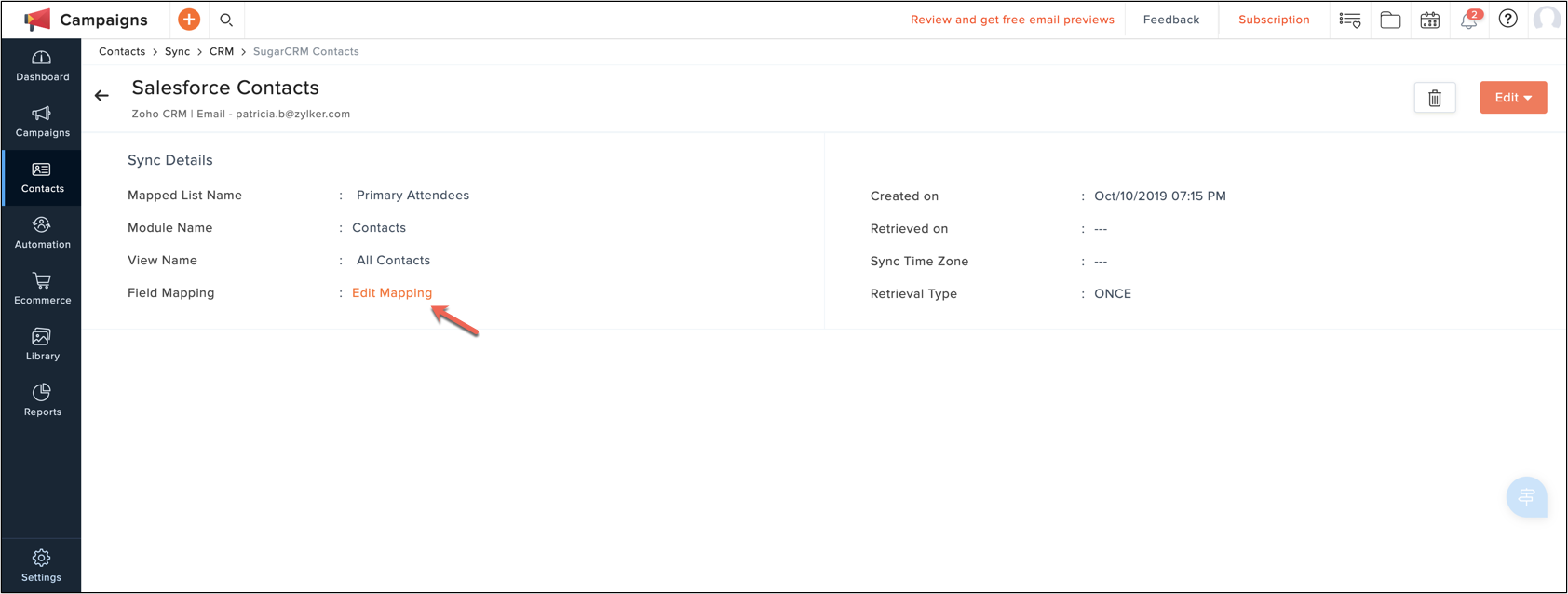This screenshot has width=1568, height=594.
Task: Open the user profile avatar
Action: (x=1547, y=19)
